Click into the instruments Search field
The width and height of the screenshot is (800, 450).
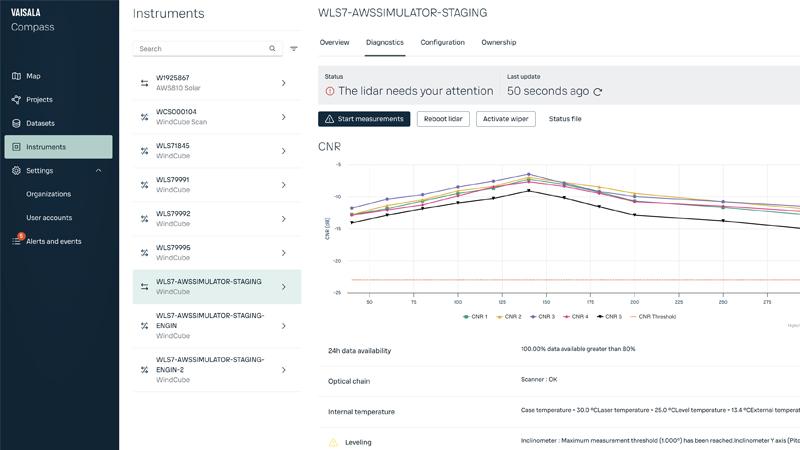click(x=200, y=49)
